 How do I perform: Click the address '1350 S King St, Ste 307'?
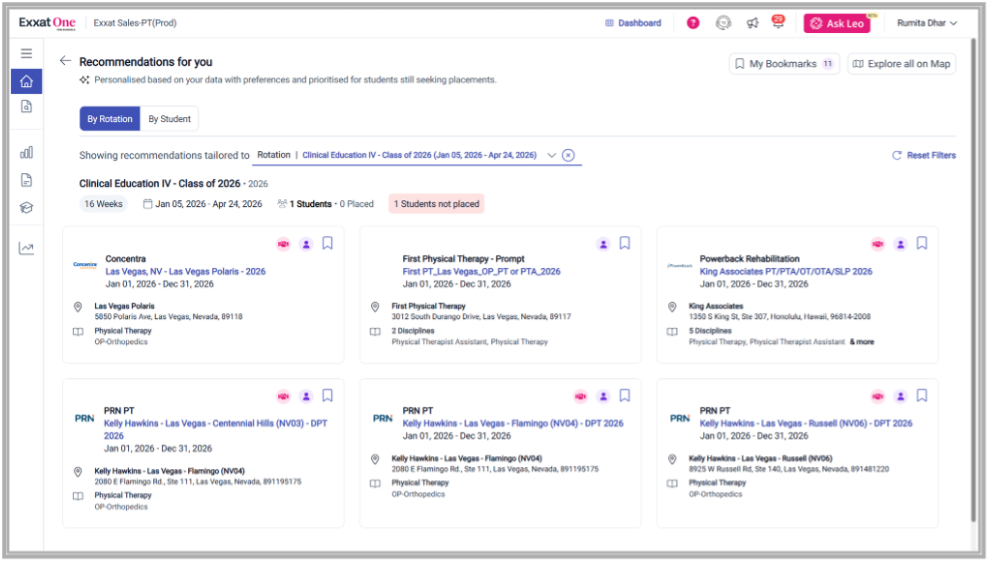pos(780,317)
